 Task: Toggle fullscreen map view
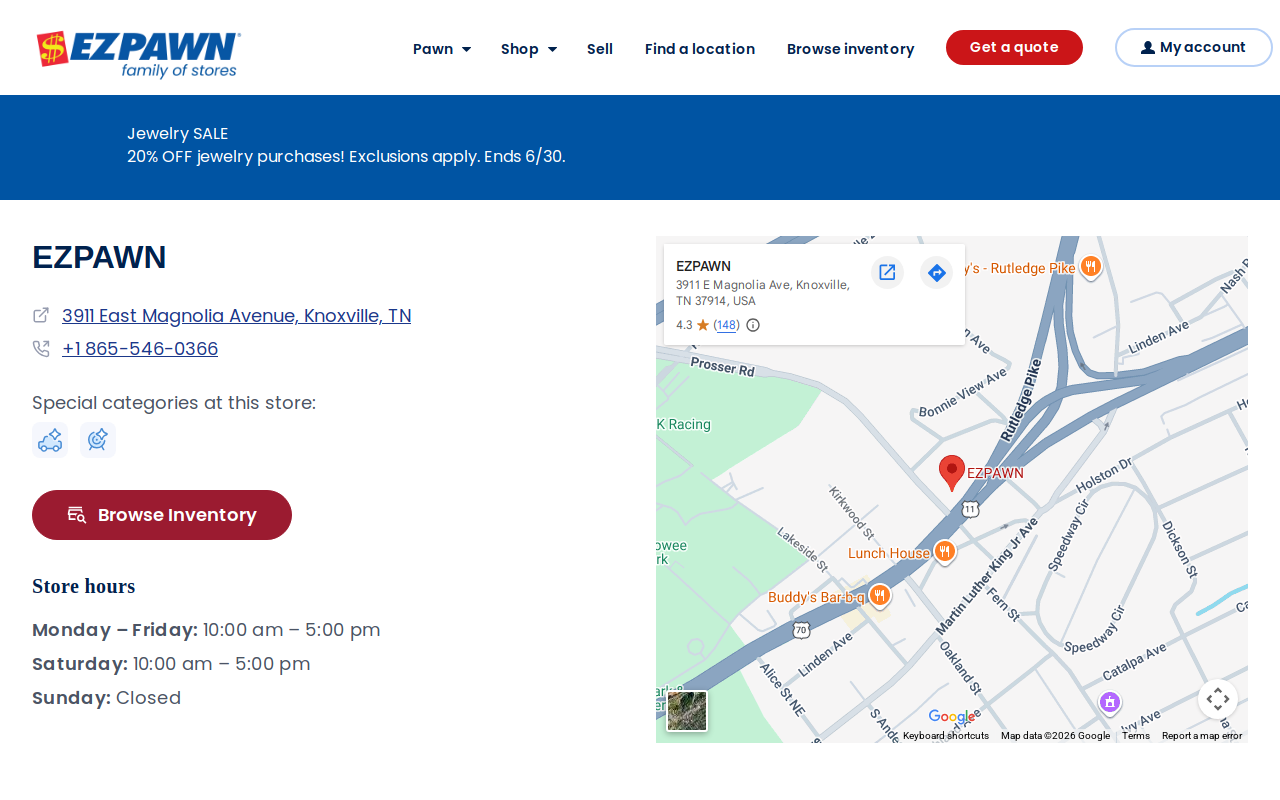(1217, 699)
